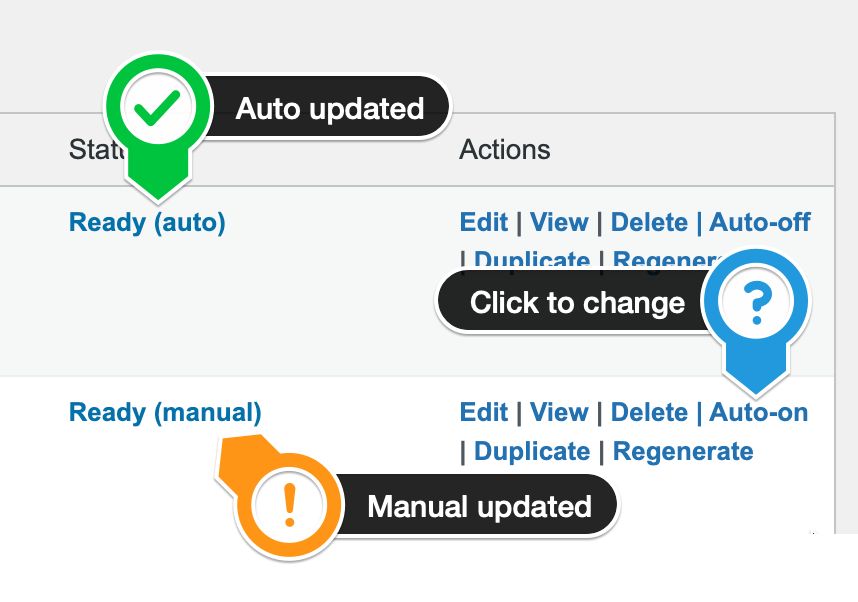Turn off auto update via Auto-off
The height and width of the screenshot is (602, 858).
pos(760,222)
